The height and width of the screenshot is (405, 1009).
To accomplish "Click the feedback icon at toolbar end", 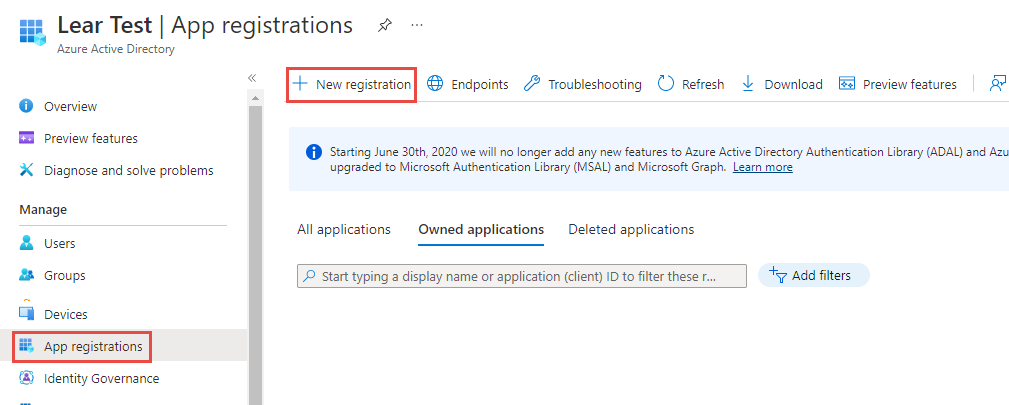I will click(998, 84).
